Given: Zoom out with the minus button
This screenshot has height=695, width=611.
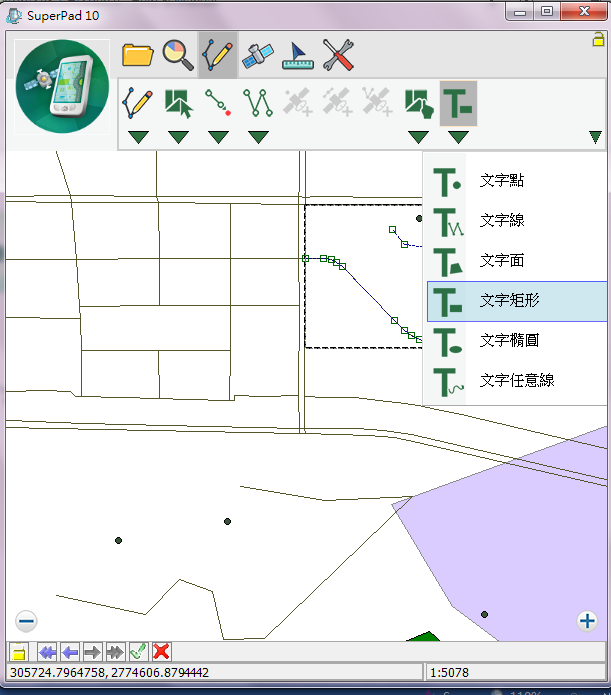Looking at the screenshot, I should pos(26,621).
